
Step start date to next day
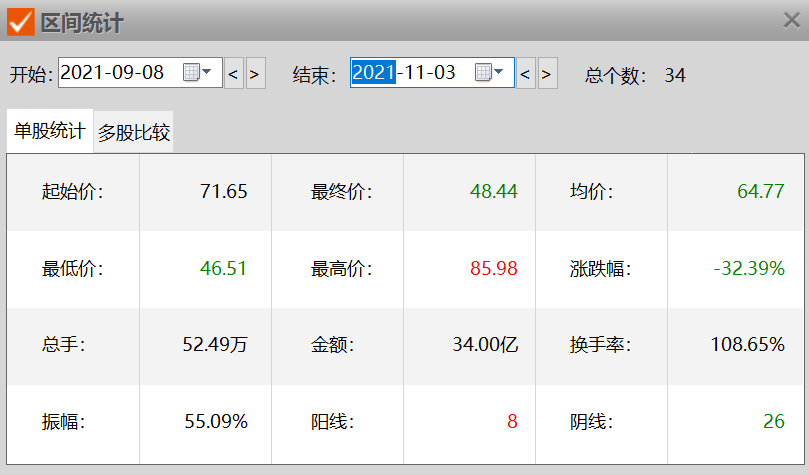tap(255, 73)
